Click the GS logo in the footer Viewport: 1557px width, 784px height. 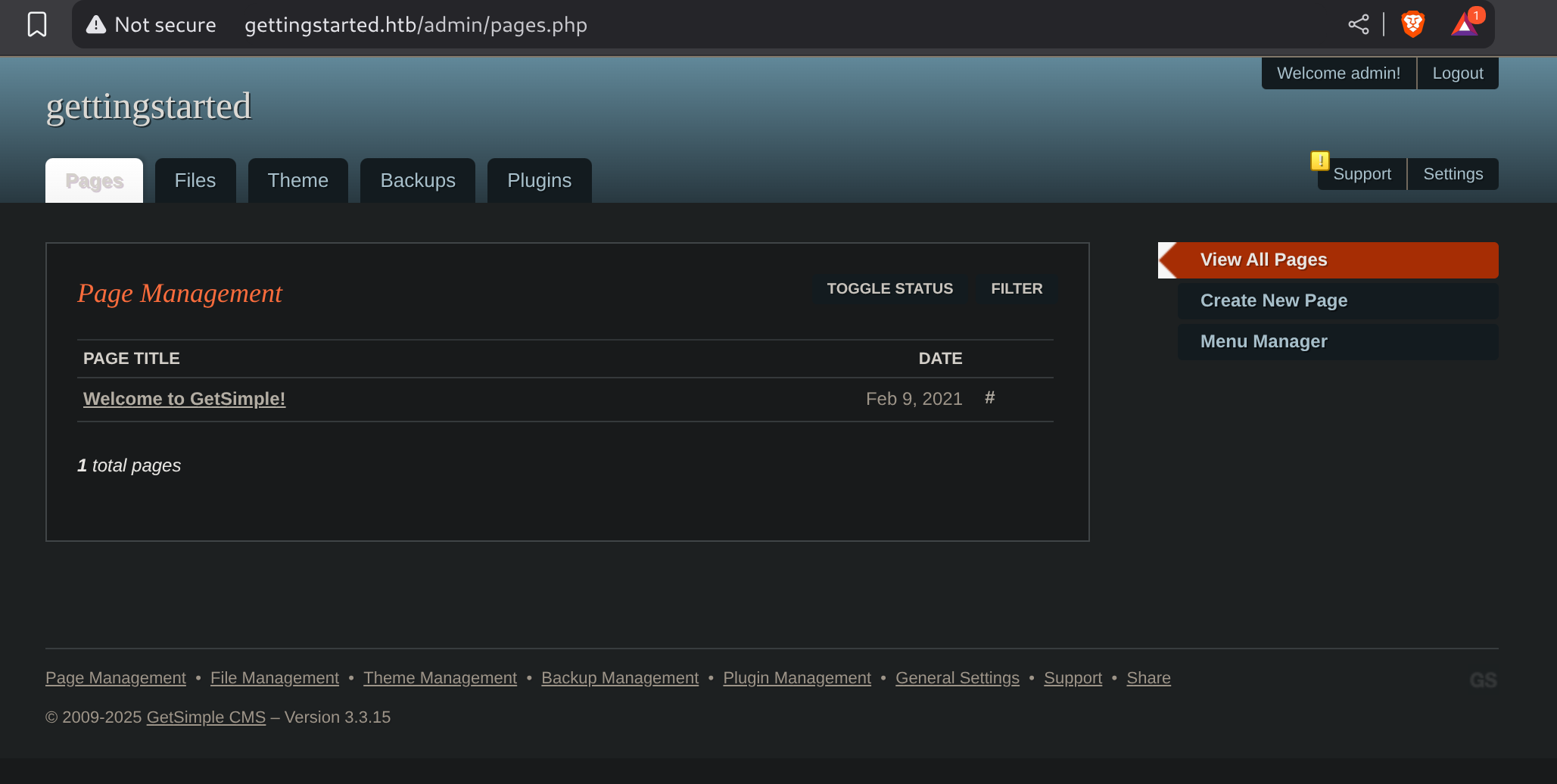(x=1483, y=680)
